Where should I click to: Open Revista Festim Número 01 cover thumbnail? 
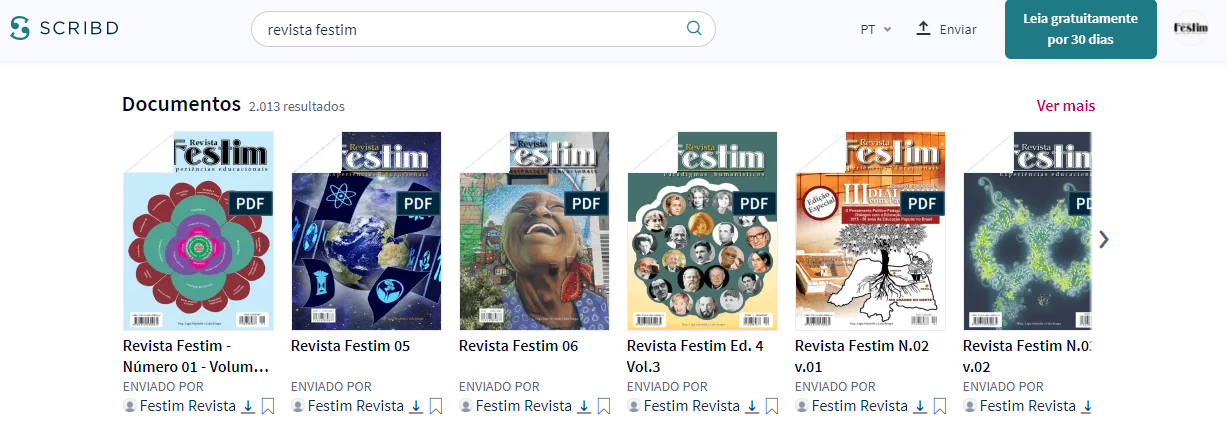tap(198, 231)
